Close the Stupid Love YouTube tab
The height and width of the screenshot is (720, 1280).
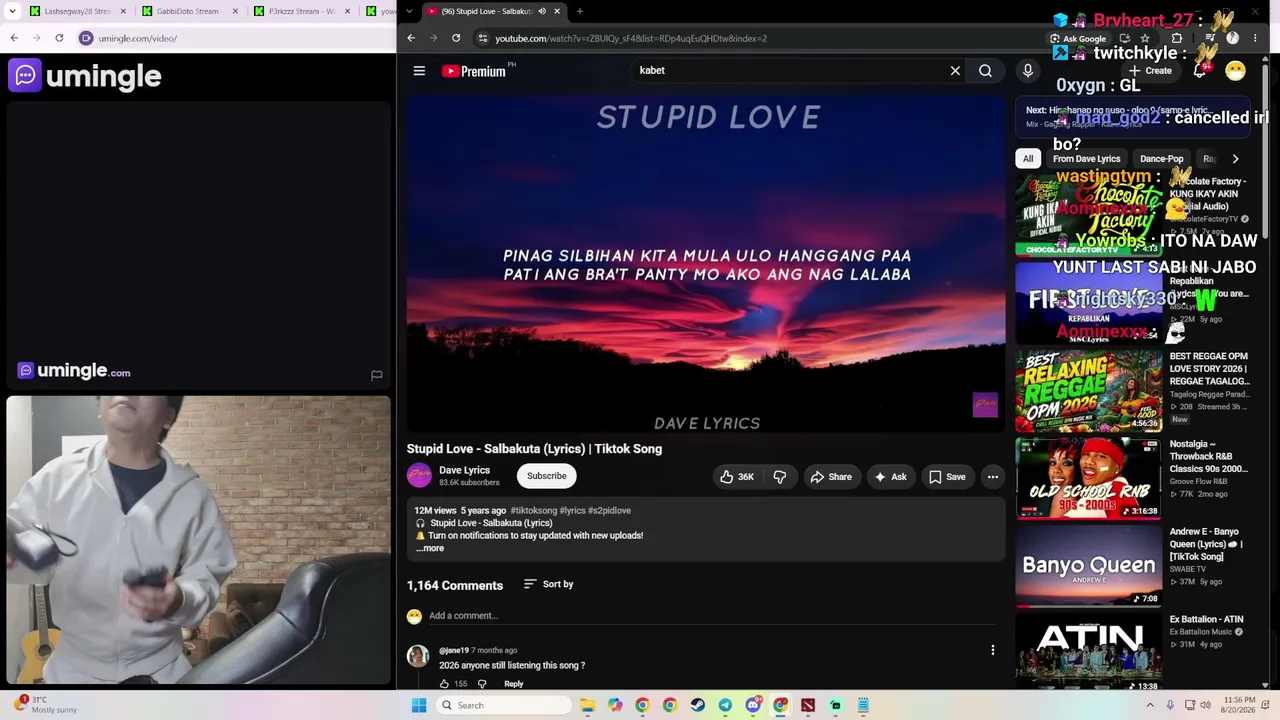click(x=557, y=11)
